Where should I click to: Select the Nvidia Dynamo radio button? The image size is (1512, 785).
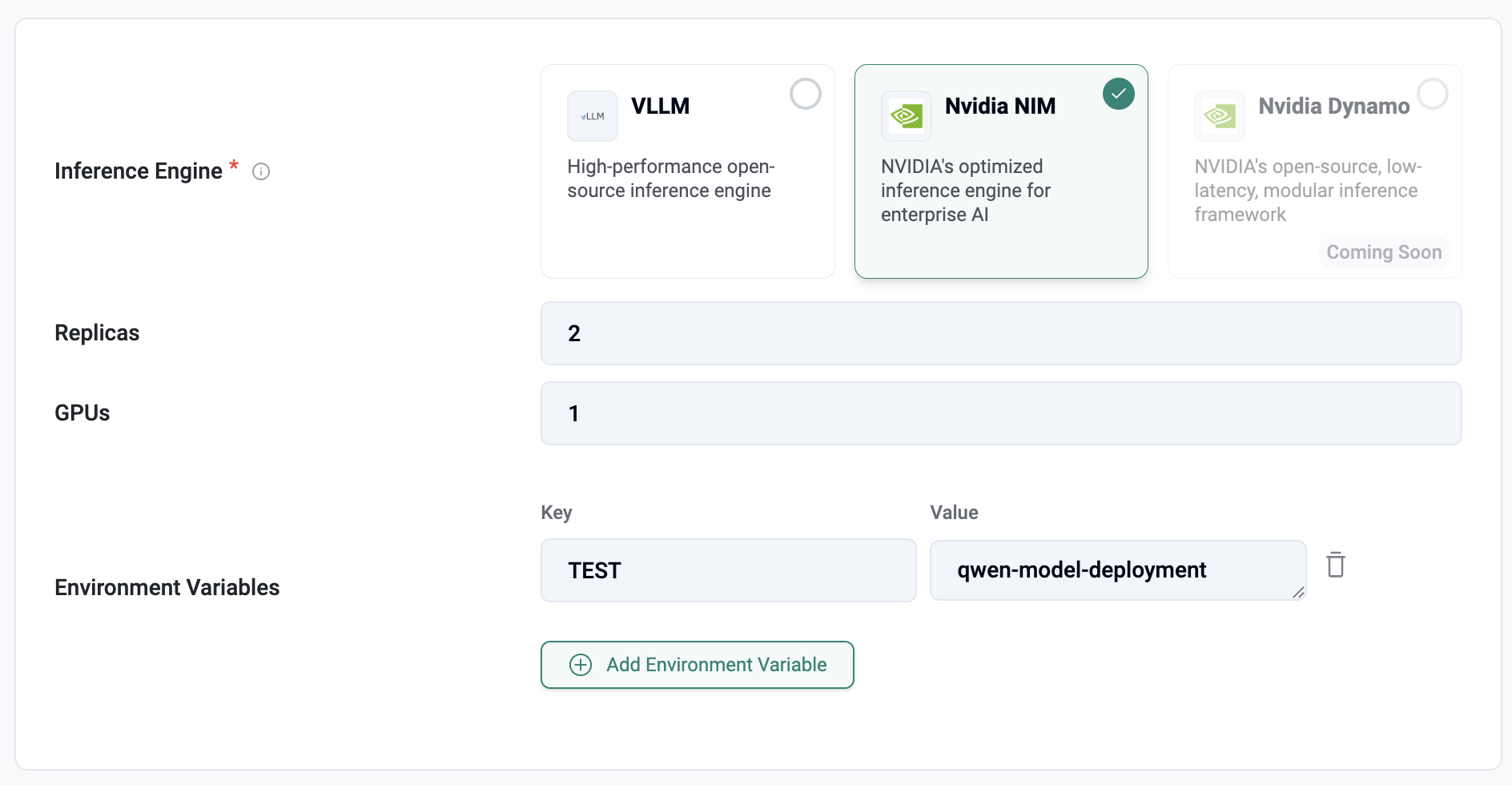click(1432, 94)
